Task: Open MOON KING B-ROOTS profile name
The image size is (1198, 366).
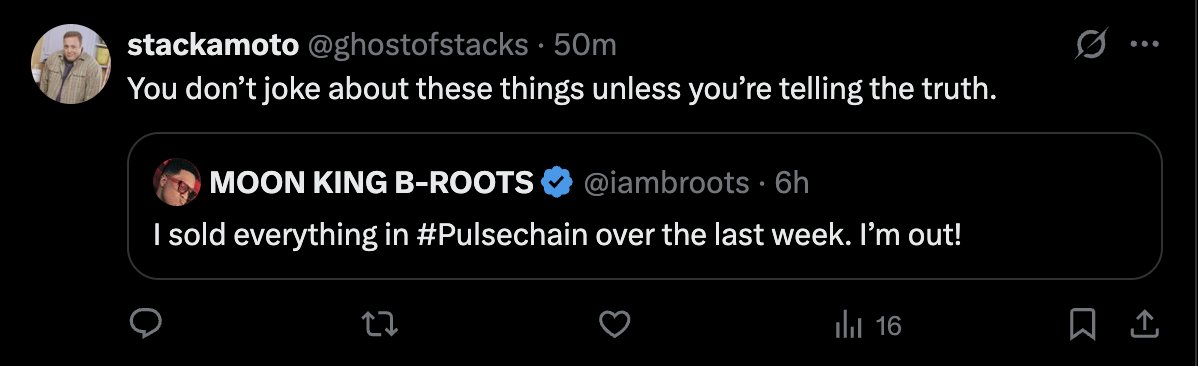Action: click(x=371, y=182)
